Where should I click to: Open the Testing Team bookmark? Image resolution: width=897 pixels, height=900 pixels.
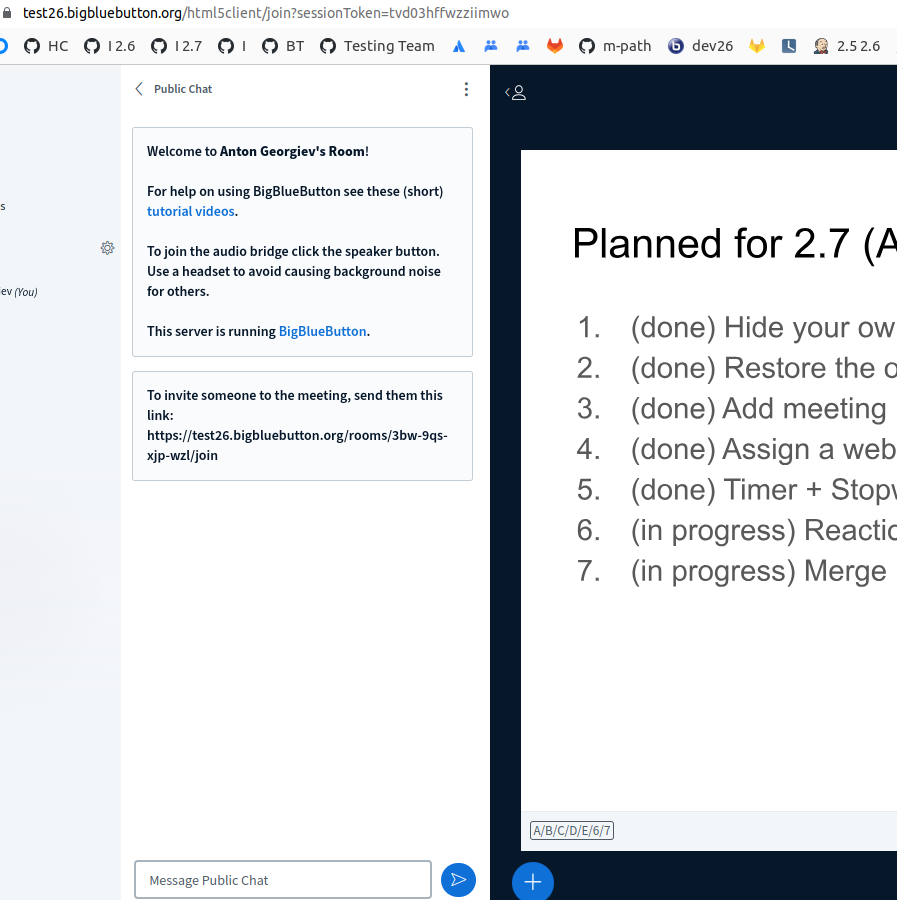click(x=377, y=45)
